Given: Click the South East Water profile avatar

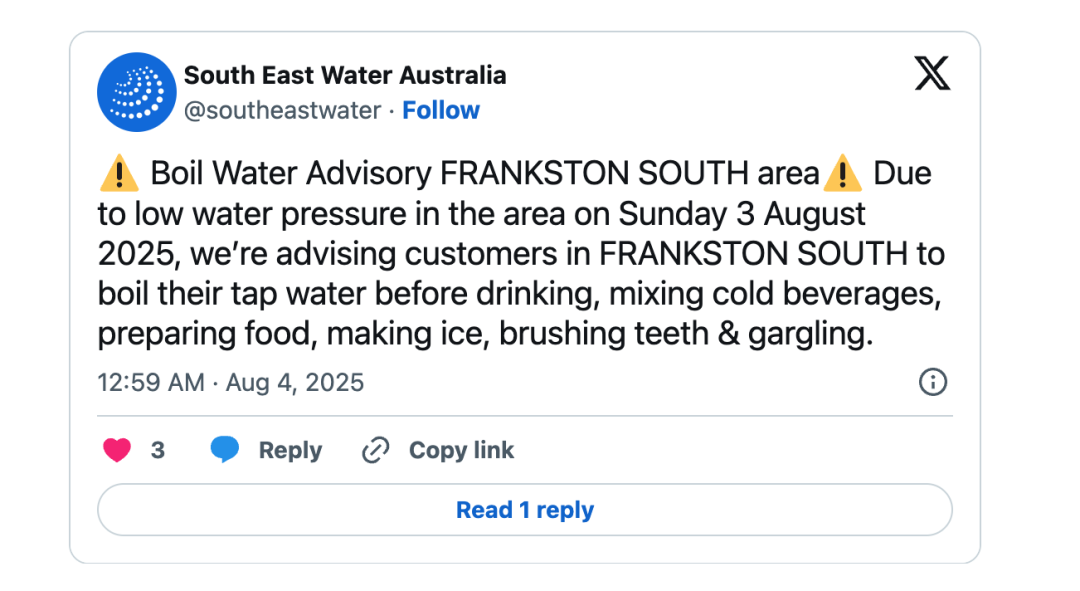Looking at the screenshot, I should click(137, 92).
